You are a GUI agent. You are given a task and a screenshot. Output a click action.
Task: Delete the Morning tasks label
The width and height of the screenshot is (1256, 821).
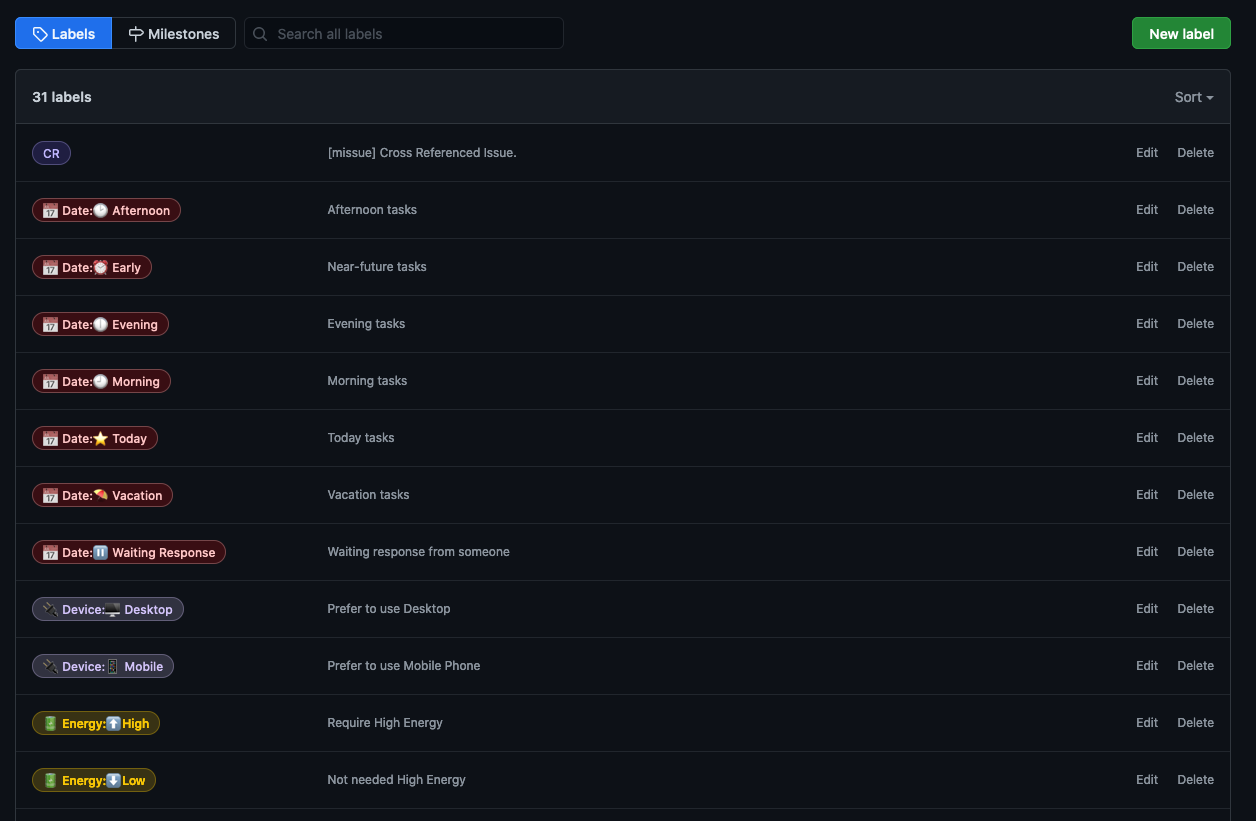tap(1195, 381)
